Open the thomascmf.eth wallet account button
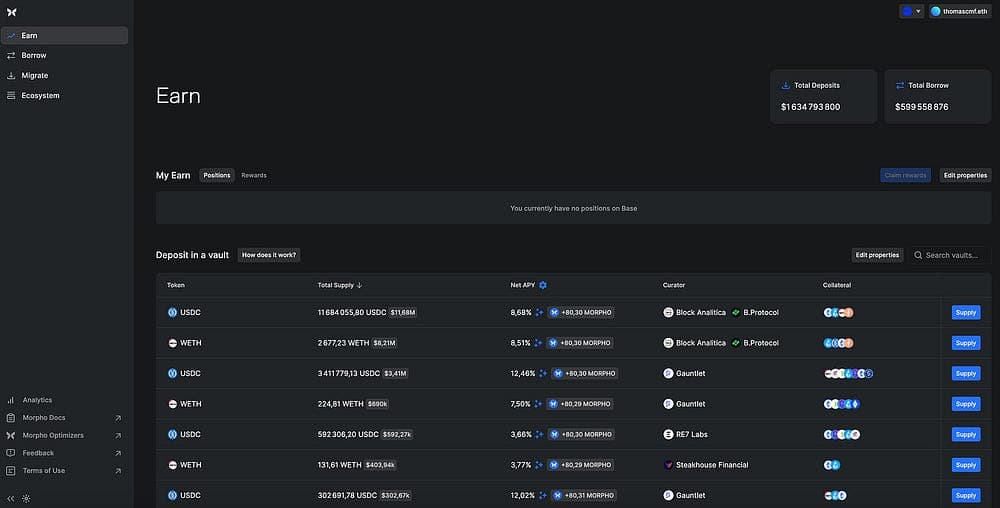Screen dimensions: 1000x508 [x=960, y=11]
